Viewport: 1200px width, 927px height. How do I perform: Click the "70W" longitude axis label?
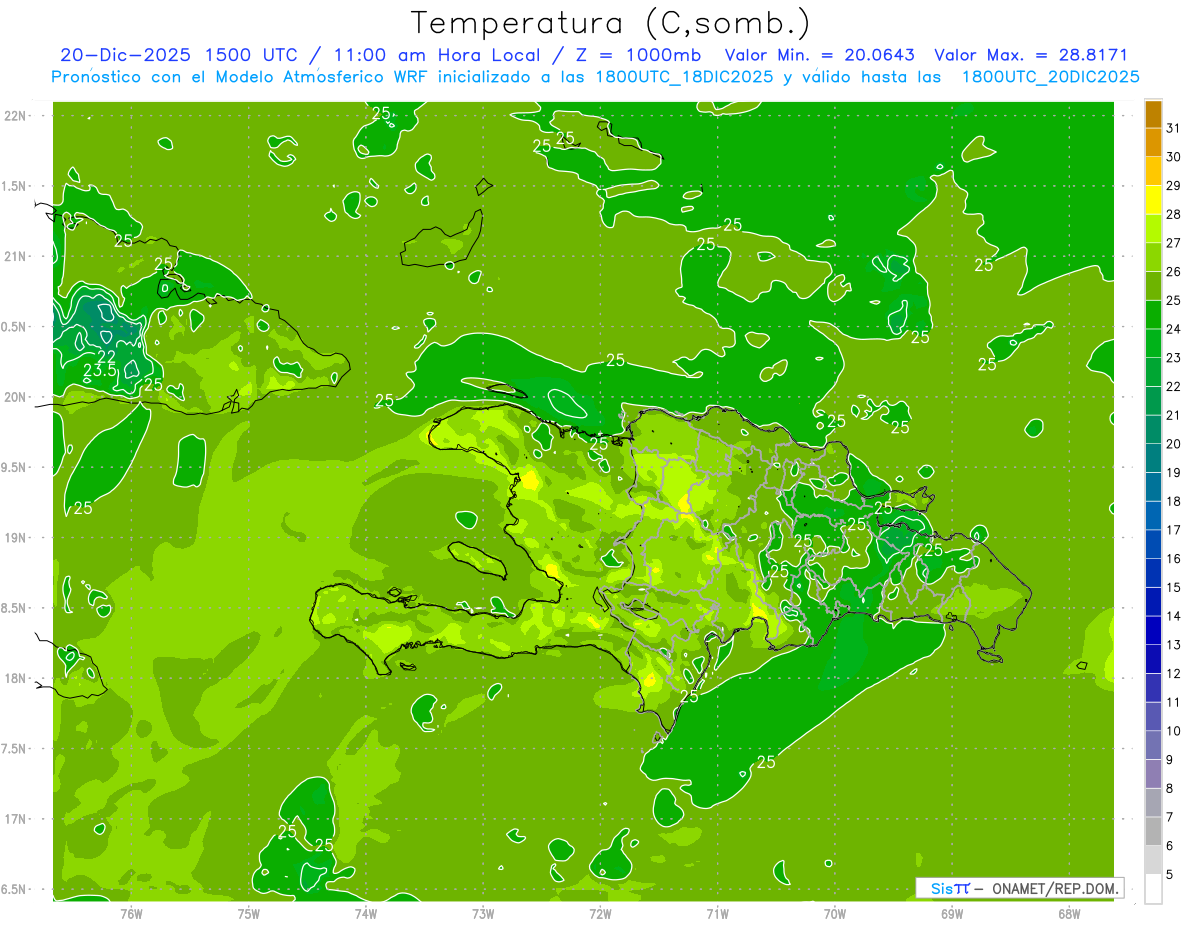pos(835,913)
